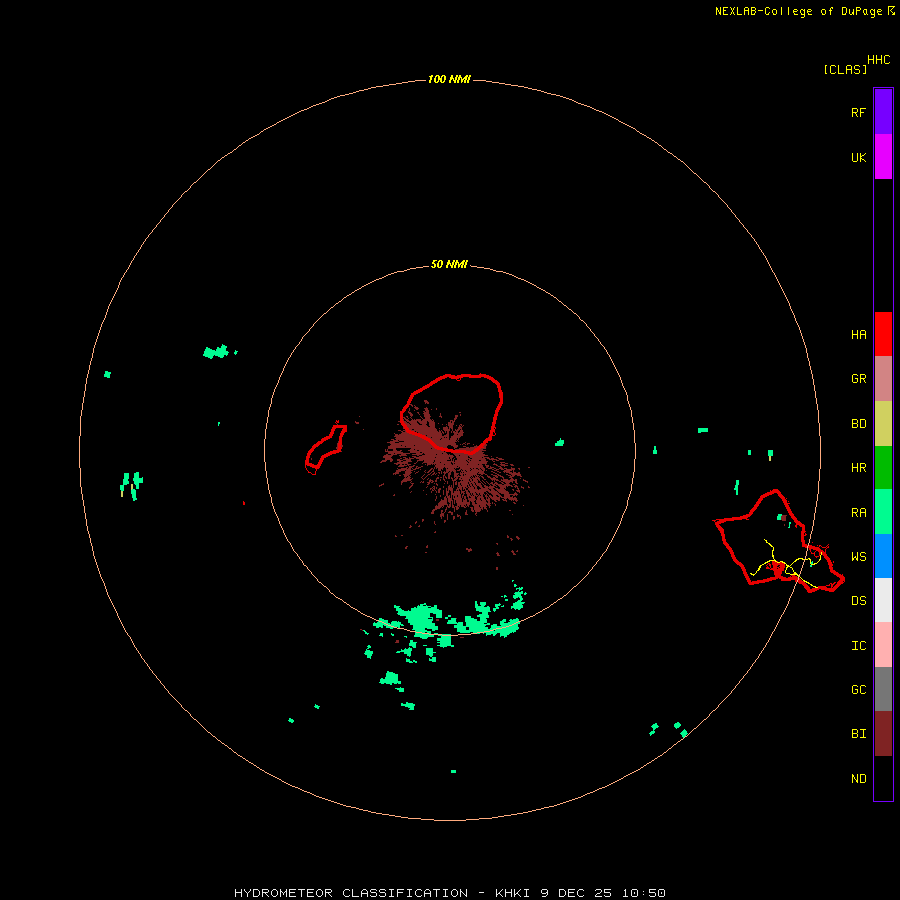900x900 pixels.
Task: Click the KHKI station identifier
Action: click(512, 893)
